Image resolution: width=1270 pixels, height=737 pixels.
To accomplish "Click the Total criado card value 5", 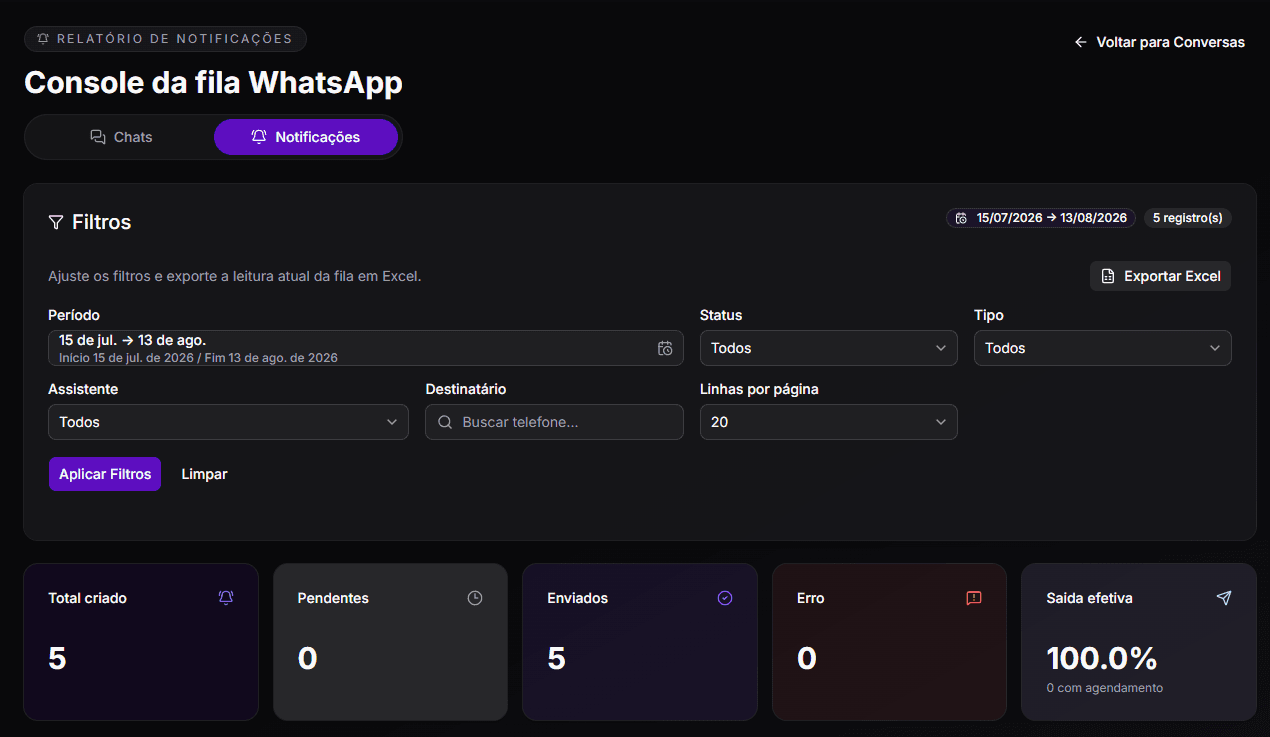I will point(57,658).
